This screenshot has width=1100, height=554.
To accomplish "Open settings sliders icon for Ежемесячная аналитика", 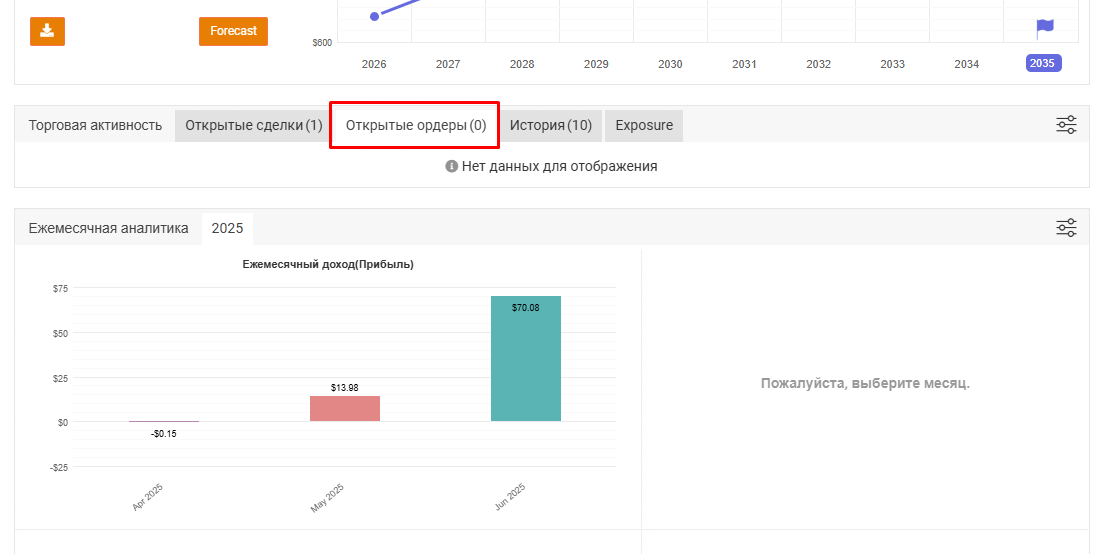I will [1066, 228].
